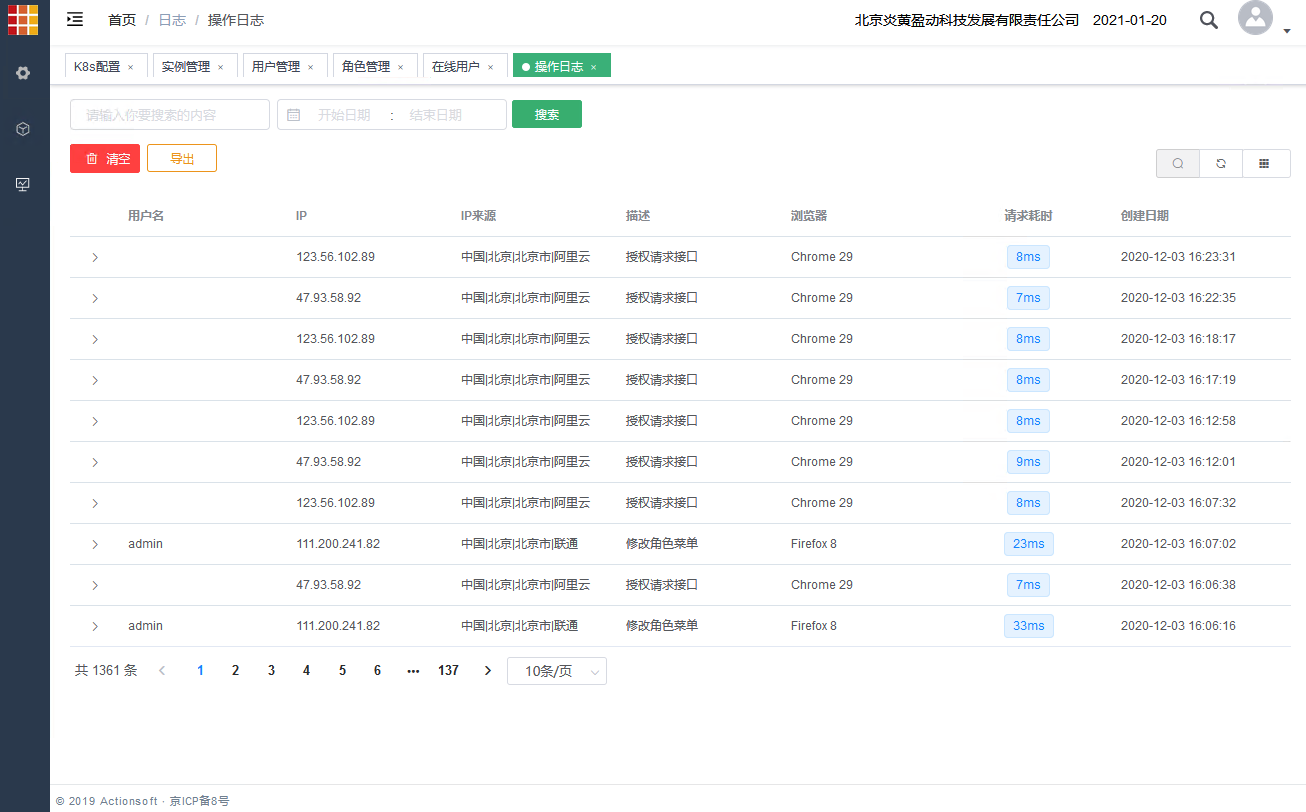Jump to page 5 in pagination
The image size is (1306, 812).
point(342,671)
